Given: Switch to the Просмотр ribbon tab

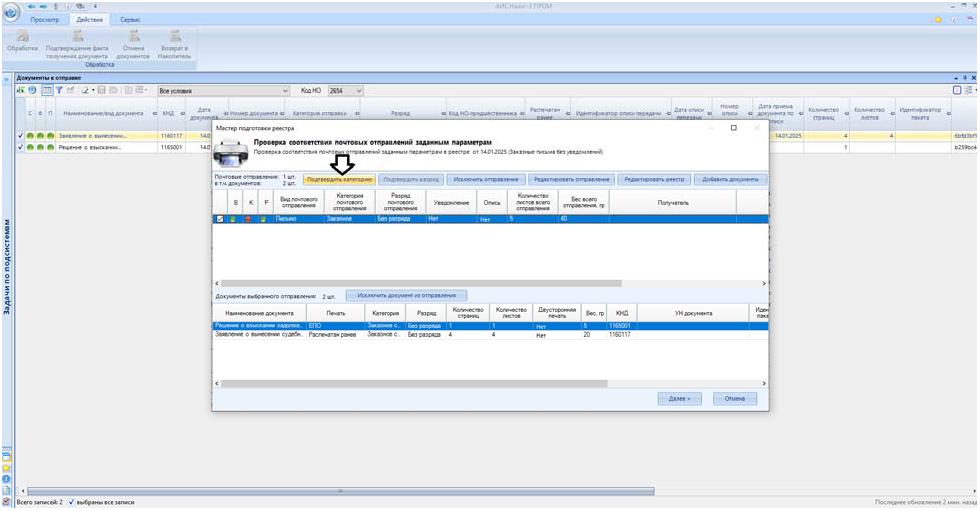Looking at the screenshot, I should (46, 20).
